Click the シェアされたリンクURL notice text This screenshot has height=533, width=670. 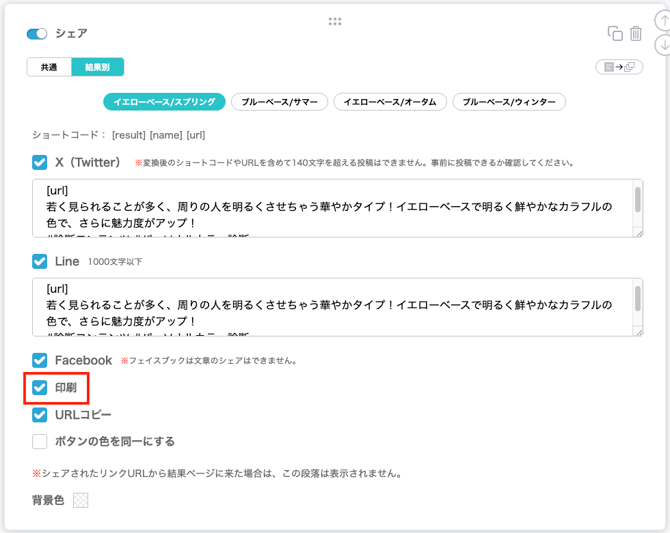(217, 473)
